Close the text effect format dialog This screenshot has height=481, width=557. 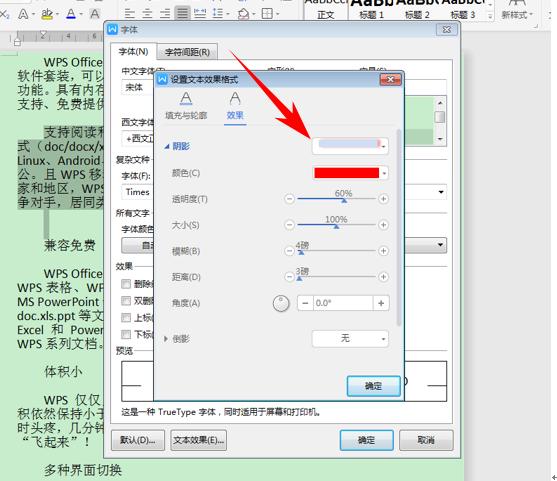coord(390,80)
